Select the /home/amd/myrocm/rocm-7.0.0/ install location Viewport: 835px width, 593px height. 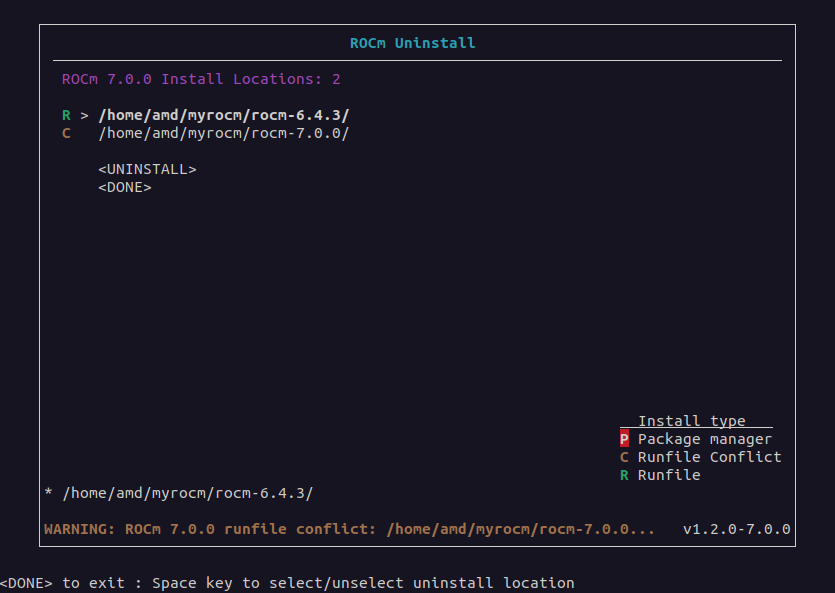click(x=224, y=134)
